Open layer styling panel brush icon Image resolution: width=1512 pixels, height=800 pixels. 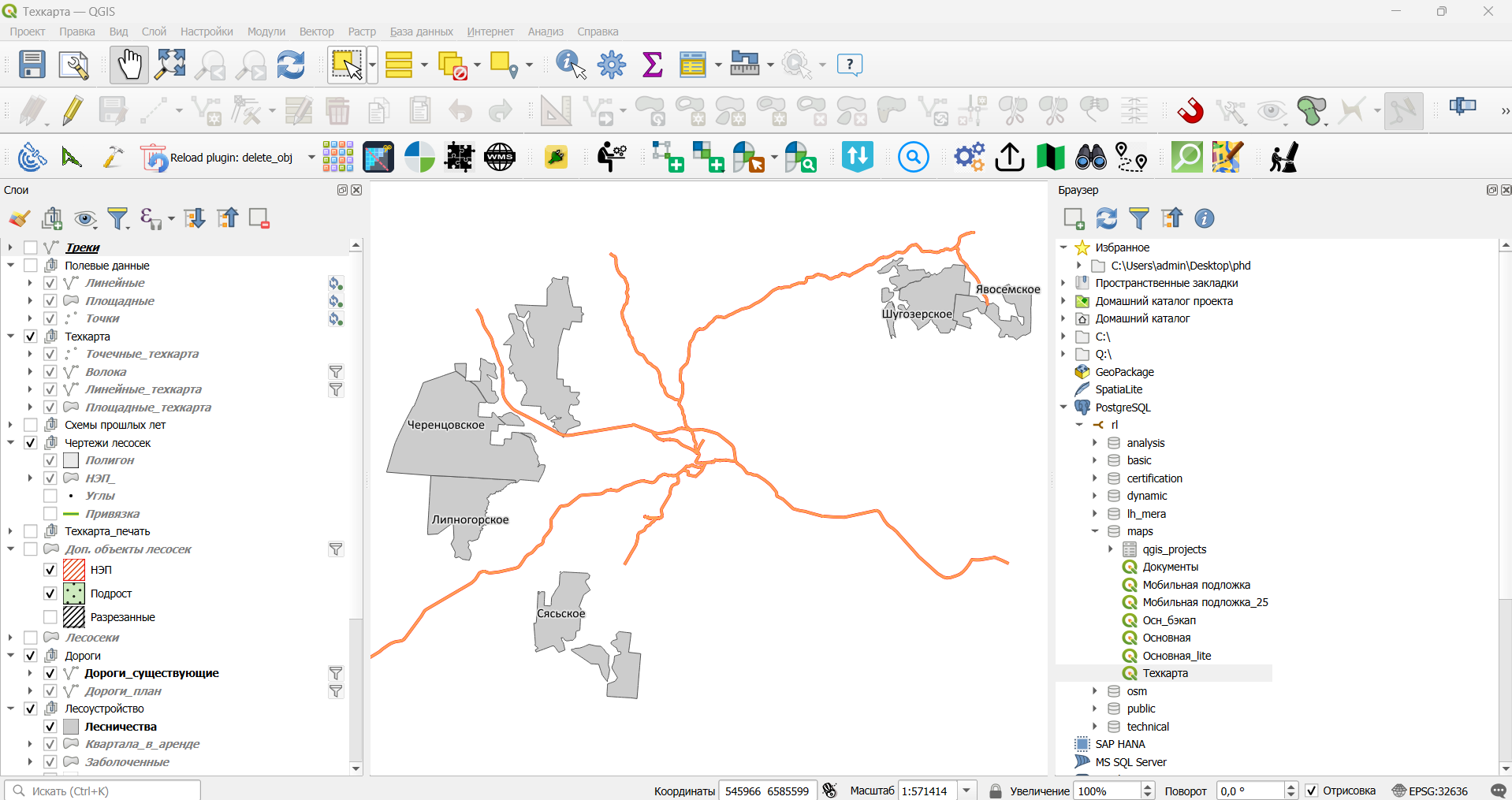20,218
